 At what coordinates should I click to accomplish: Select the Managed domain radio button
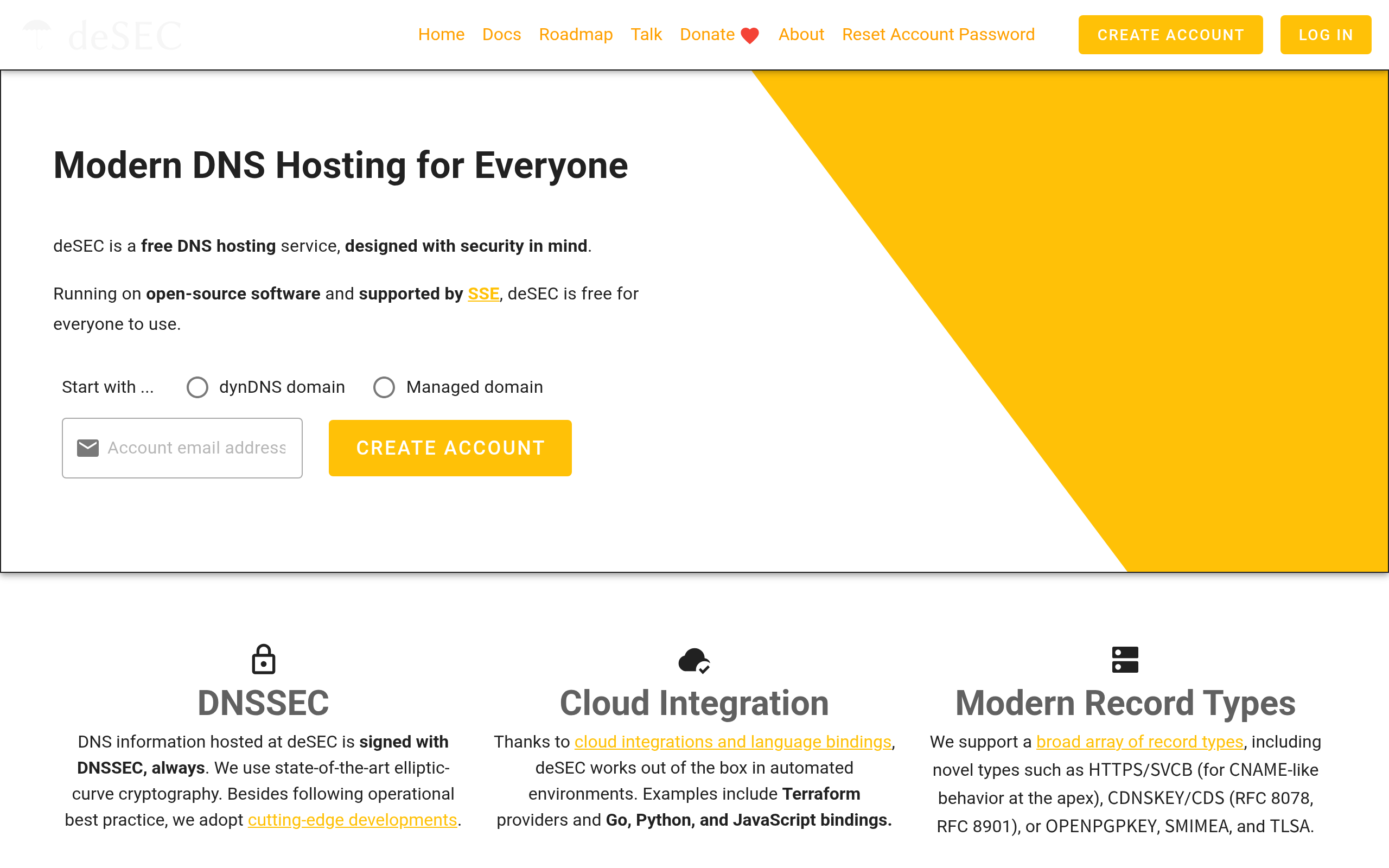click(384, 387)
